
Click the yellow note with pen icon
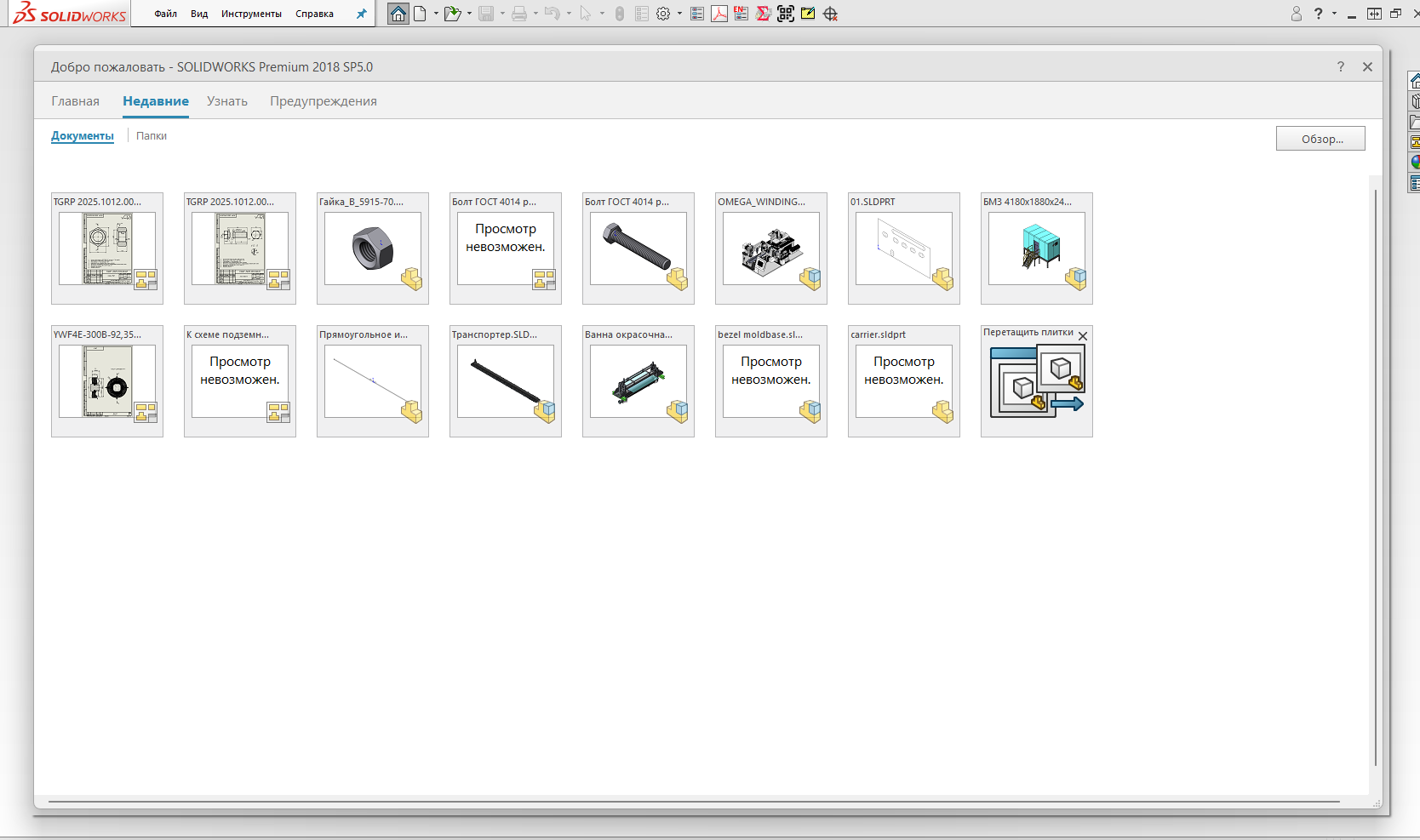click(808, 14)
